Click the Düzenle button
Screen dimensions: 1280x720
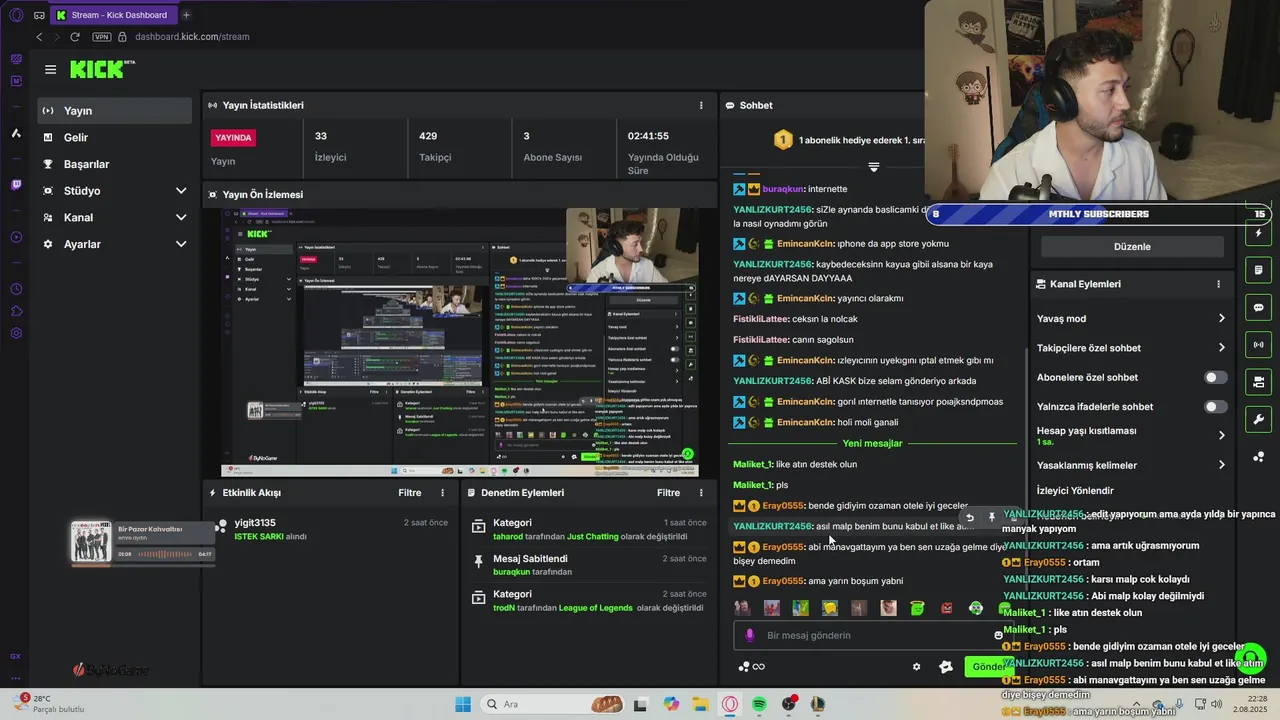pyautogui.click(x=1132, y=247)
